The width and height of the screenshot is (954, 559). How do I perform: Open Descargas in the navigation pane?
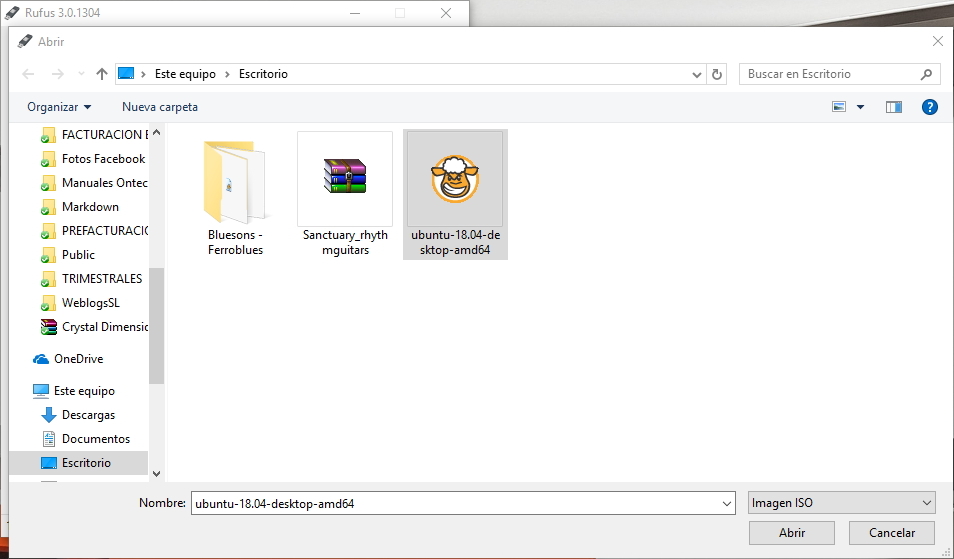point(78,415)
